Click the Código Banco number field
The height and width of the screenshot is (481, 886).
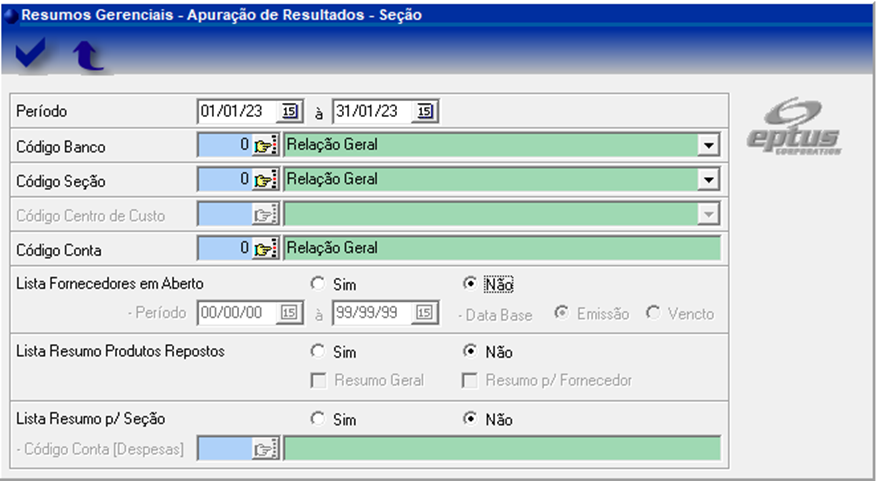224,146
